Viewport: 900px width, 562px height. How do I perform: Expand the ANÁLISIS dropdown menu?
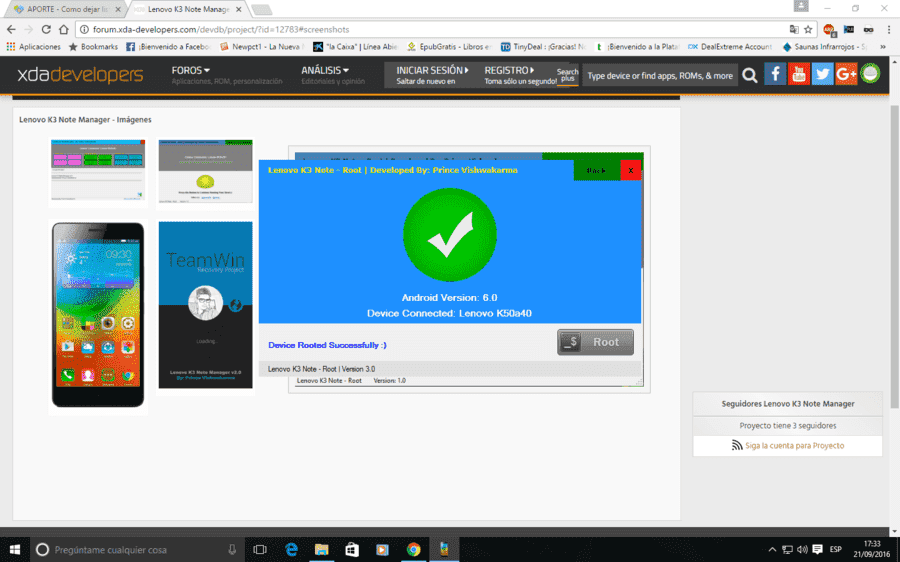point(325,71)
